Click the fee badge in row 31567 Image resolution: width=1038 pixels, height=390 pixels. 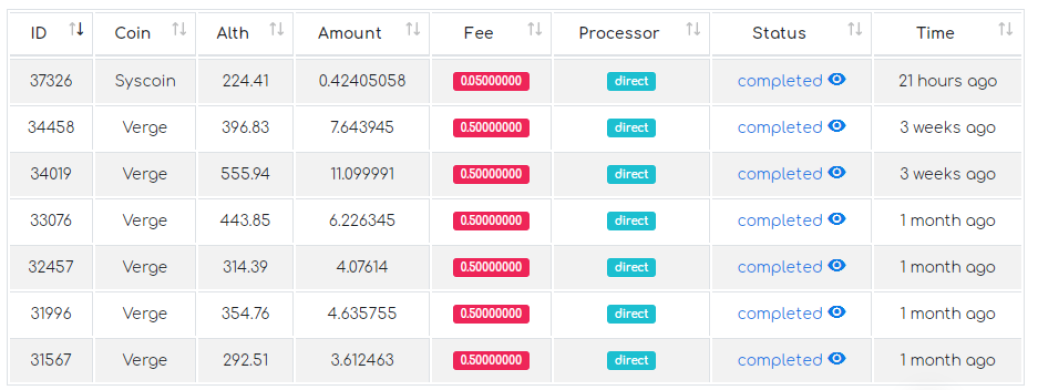click(x=491, y=360)
